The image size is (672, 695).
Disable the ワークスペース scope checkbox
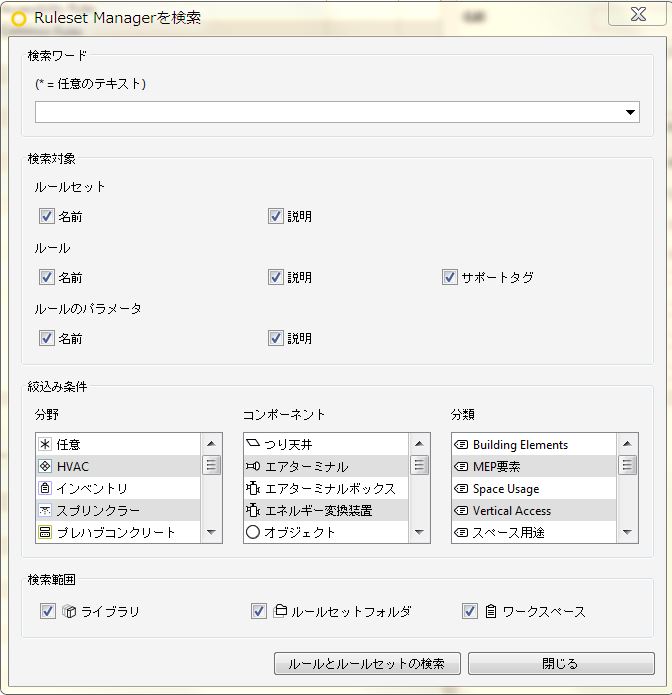tap(469, 611)
